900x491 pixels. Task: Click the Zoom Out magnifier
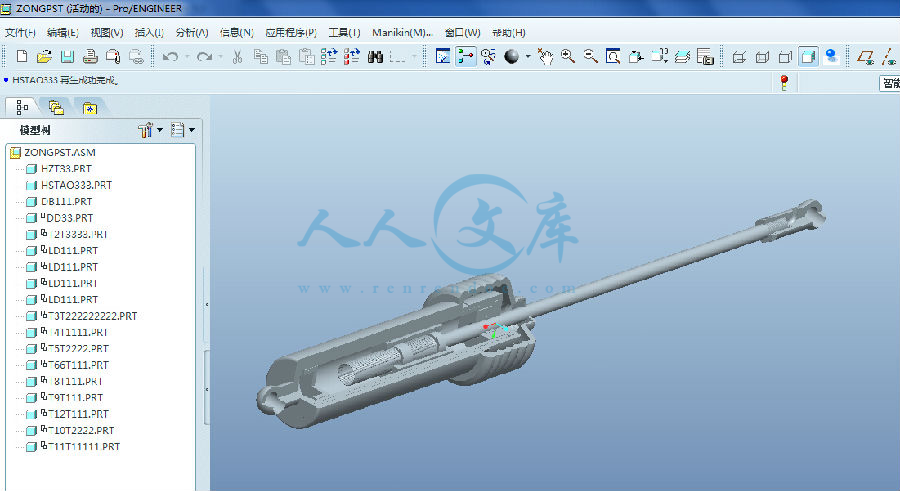(591, 56)
